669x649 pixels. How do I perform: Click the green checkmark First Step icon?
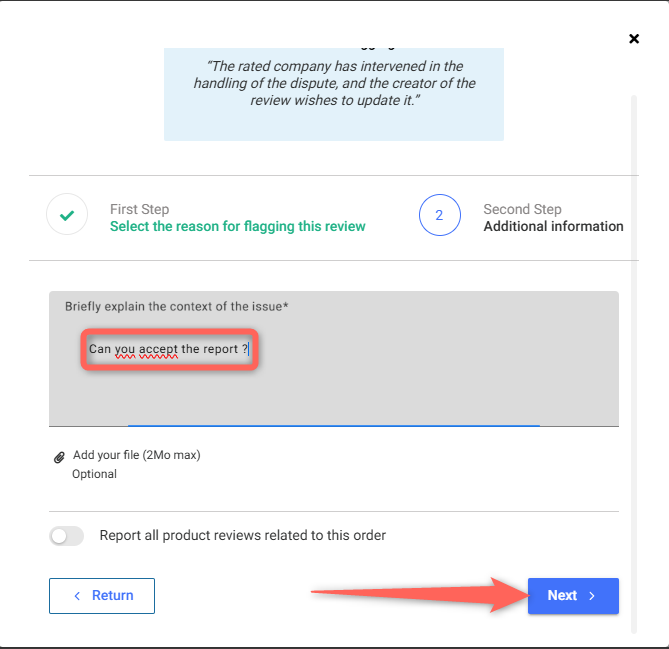pyautogui.click(x=67, y=215)
